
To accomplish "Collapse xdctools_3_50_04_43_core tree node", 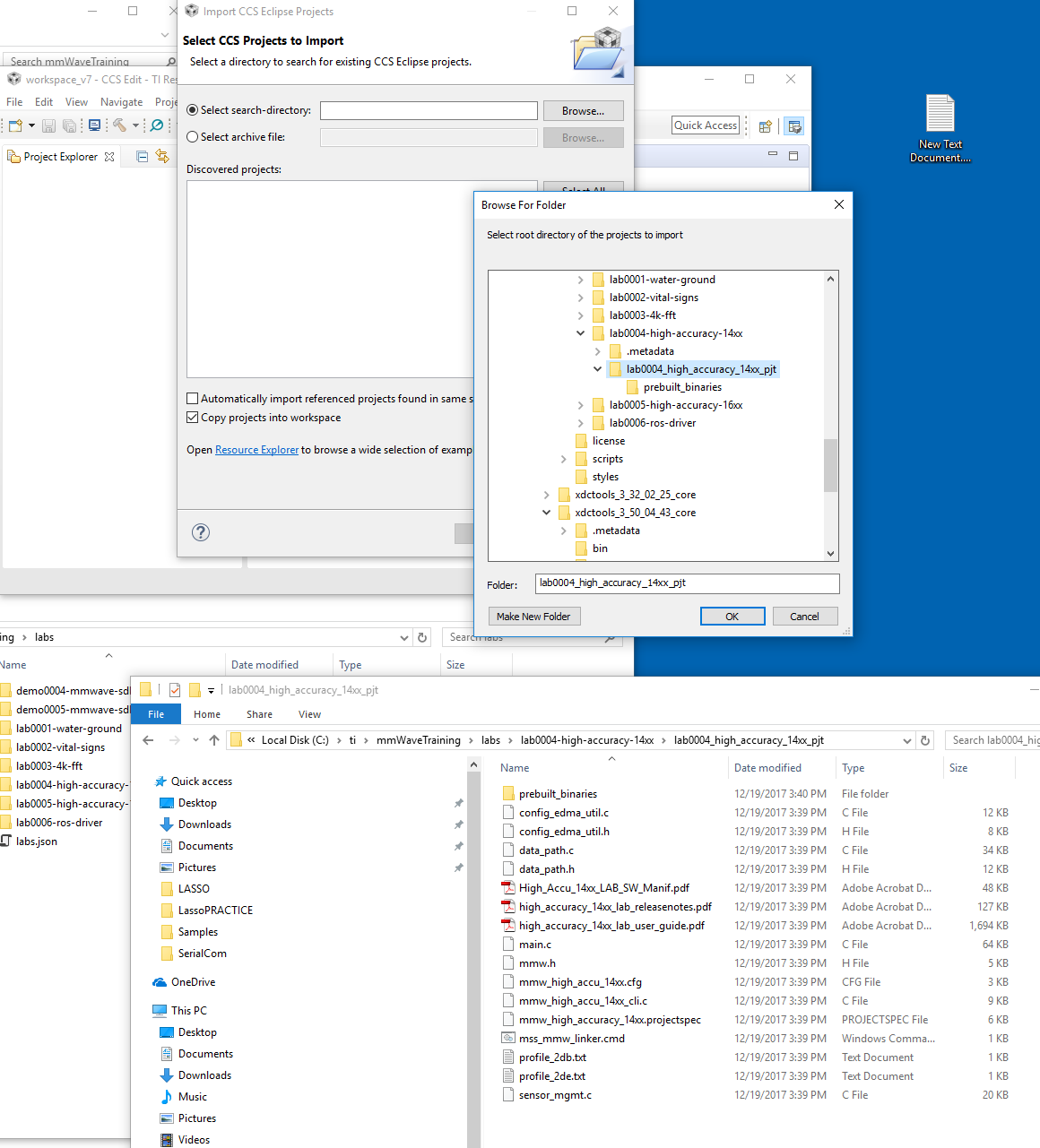I will [546, 513].
